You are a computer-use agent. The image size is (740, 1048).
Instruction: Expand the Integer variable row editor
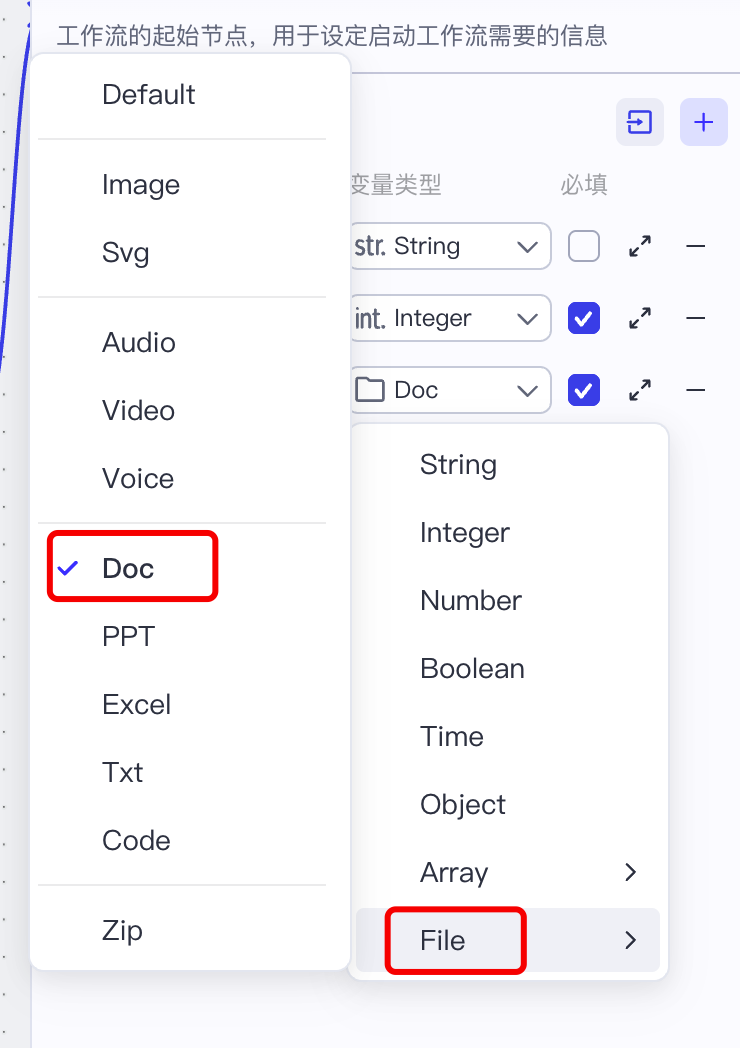640,318
